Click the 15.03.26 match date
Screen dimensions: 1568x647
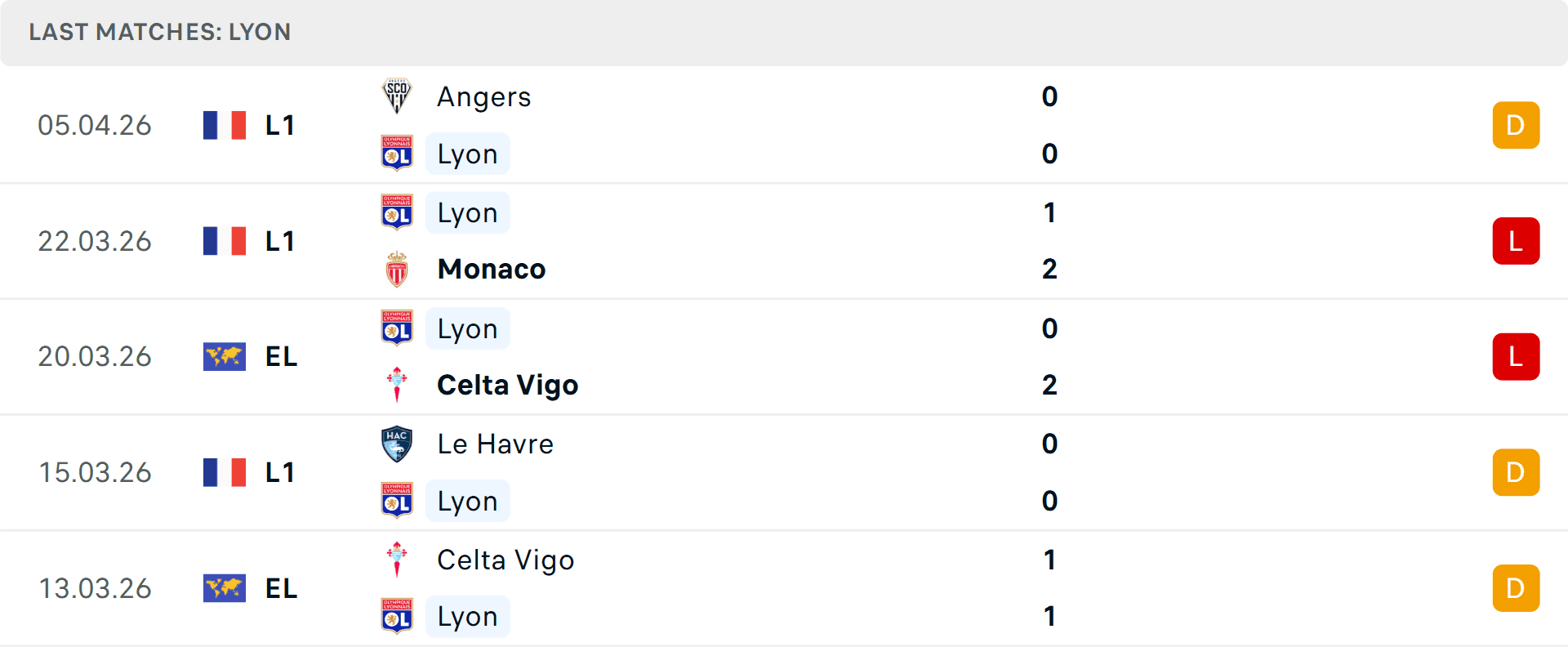coord(95,473)
